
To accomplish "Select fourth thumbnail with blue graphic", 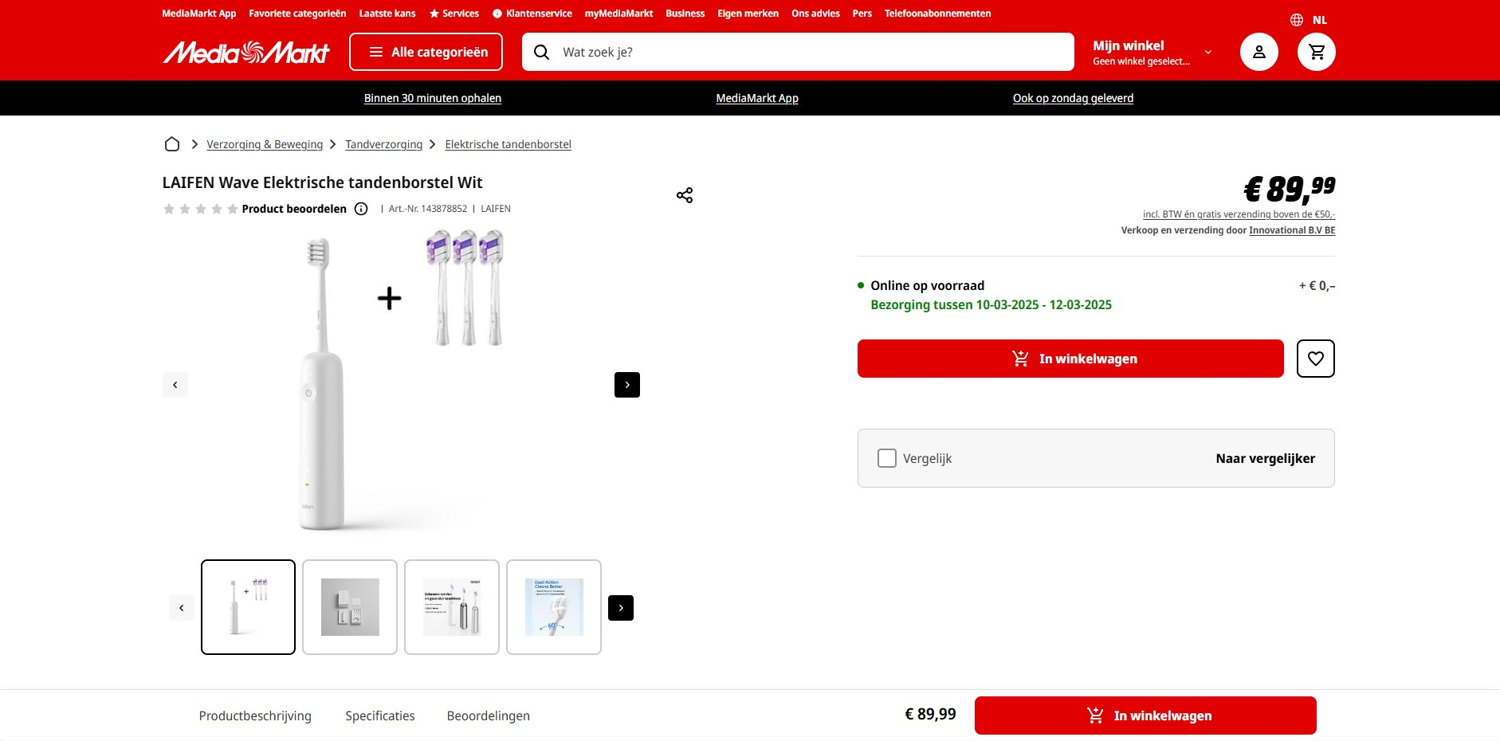I will tap(554, 607).
